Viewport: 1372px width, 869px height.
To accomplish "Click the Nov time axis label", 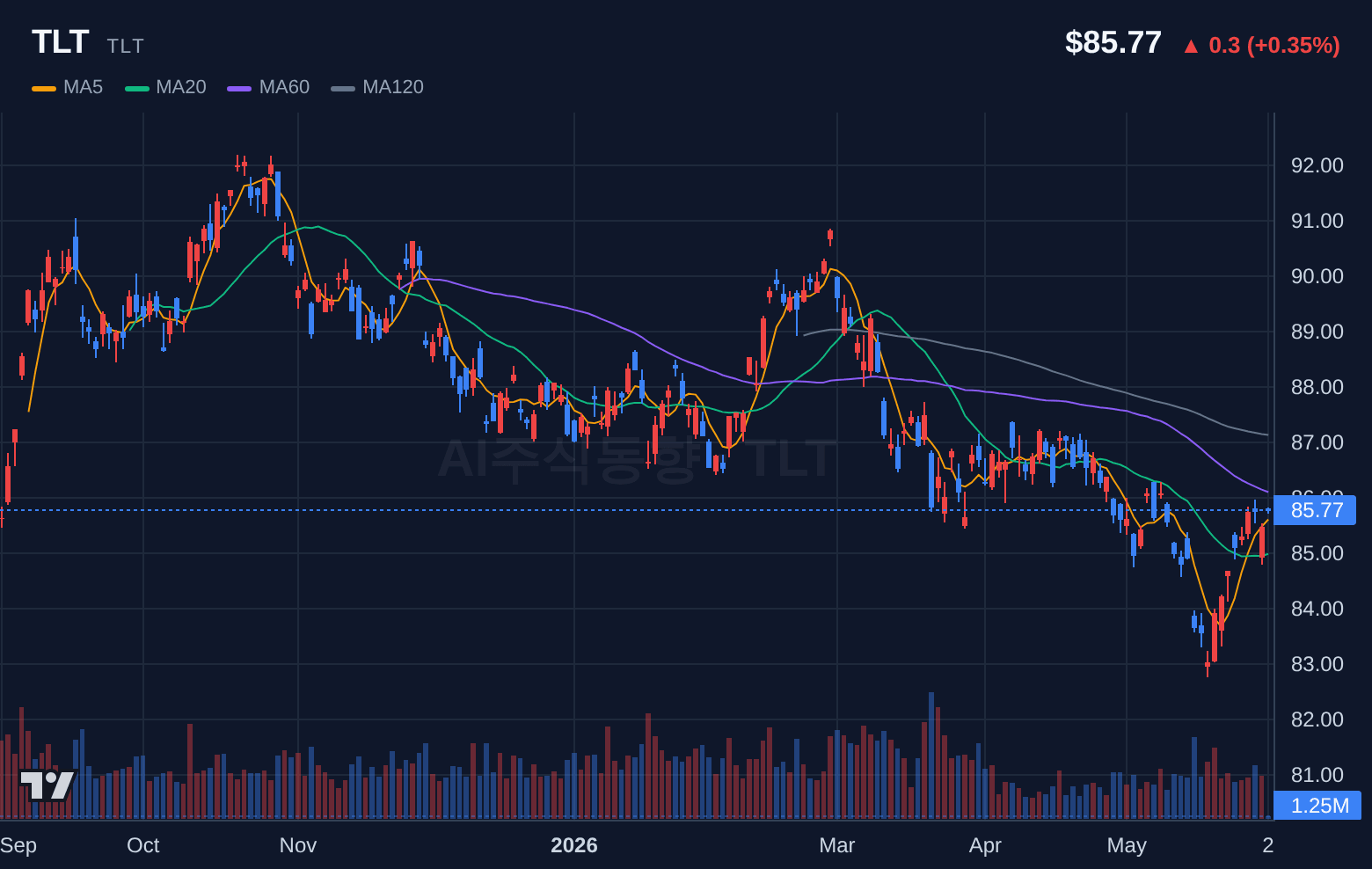I will pyautogui.click(x=298, y=845).
